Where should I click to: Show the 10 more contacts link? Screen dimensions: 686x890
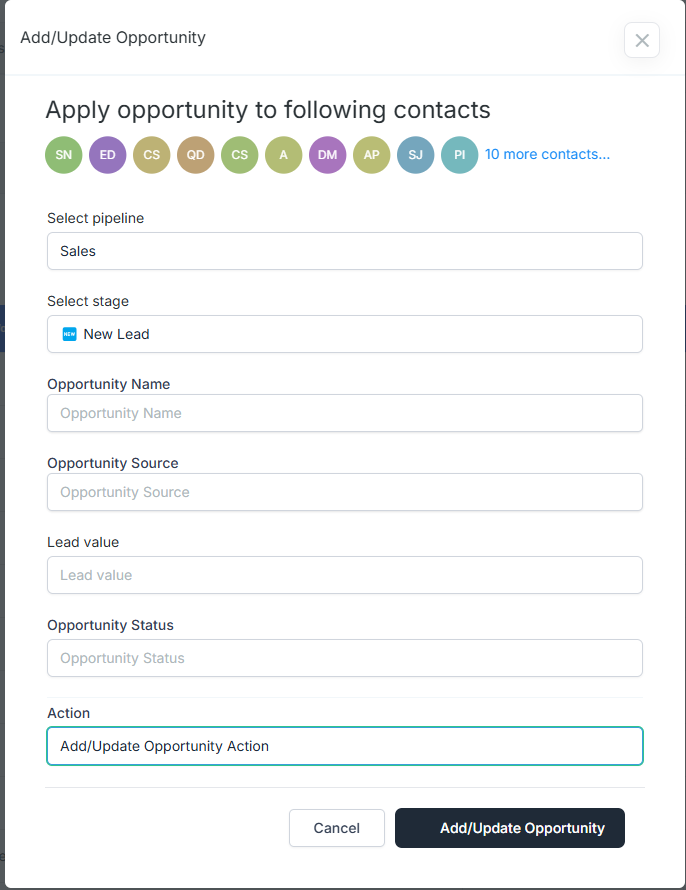click(548, 154)
